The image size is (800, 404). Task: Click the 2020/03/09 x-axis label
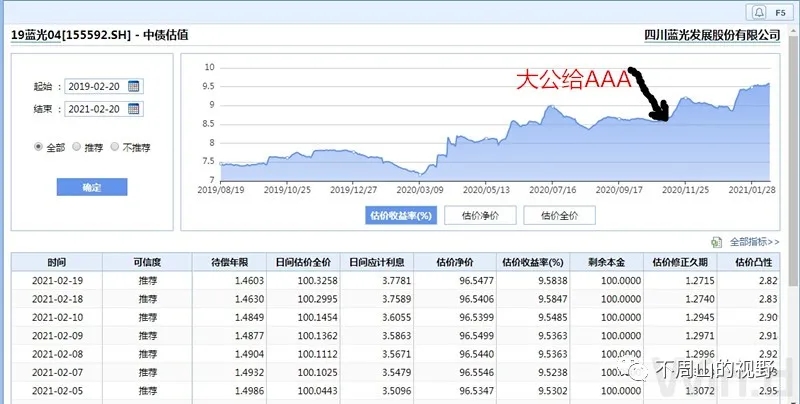[x=419, y=190]
